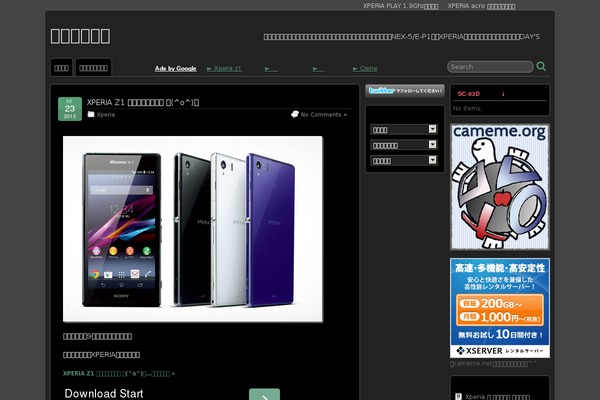Click the Twitter follow button

click(405, 91)
